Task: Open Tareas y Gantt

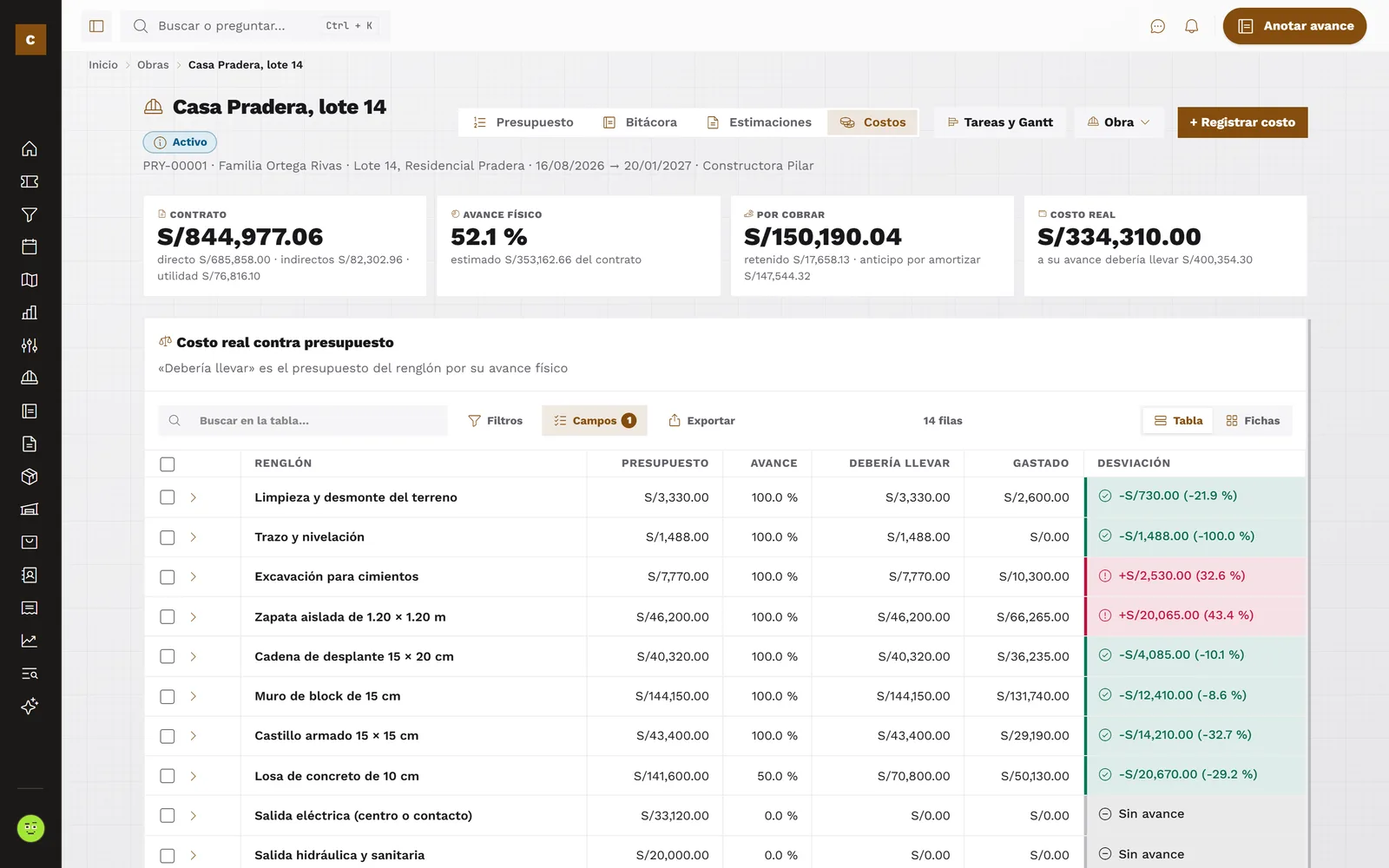Action: coord(1000,122)
